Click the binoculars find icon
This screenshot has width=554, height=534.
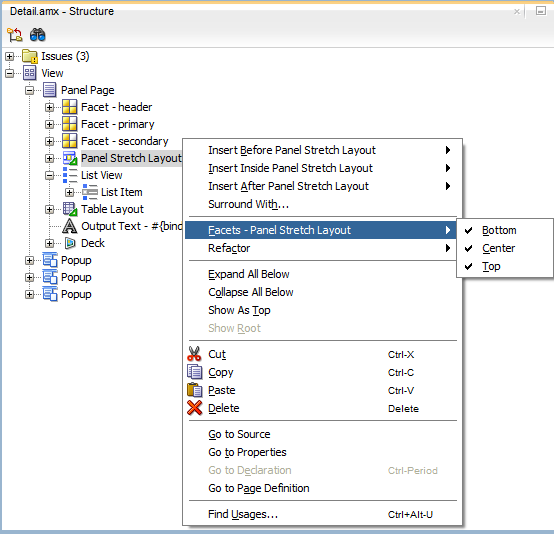(37, 35)
